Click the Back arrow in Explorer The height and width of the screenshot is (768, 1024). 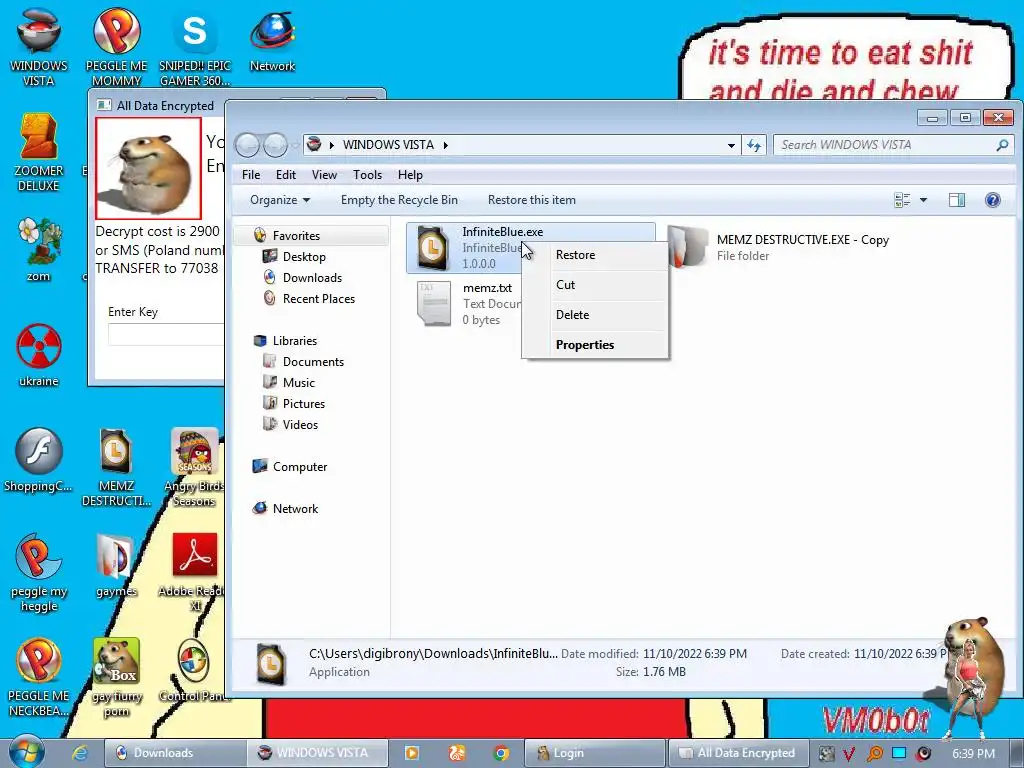tap(248, 145)
